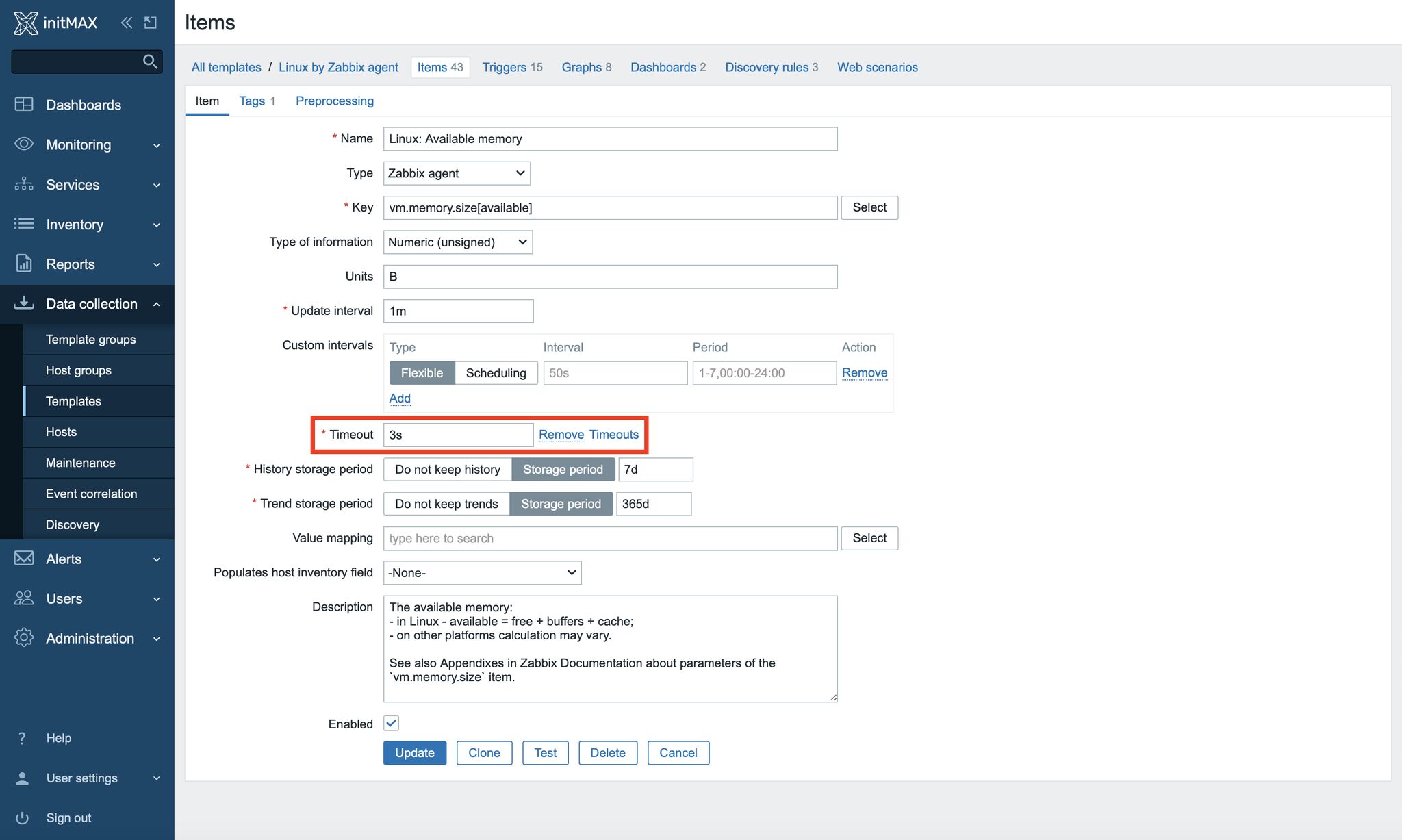The width and height of the screenshot is (1402, 840).
Task: Collapse the Data collection menu
Action: (157, 304)
